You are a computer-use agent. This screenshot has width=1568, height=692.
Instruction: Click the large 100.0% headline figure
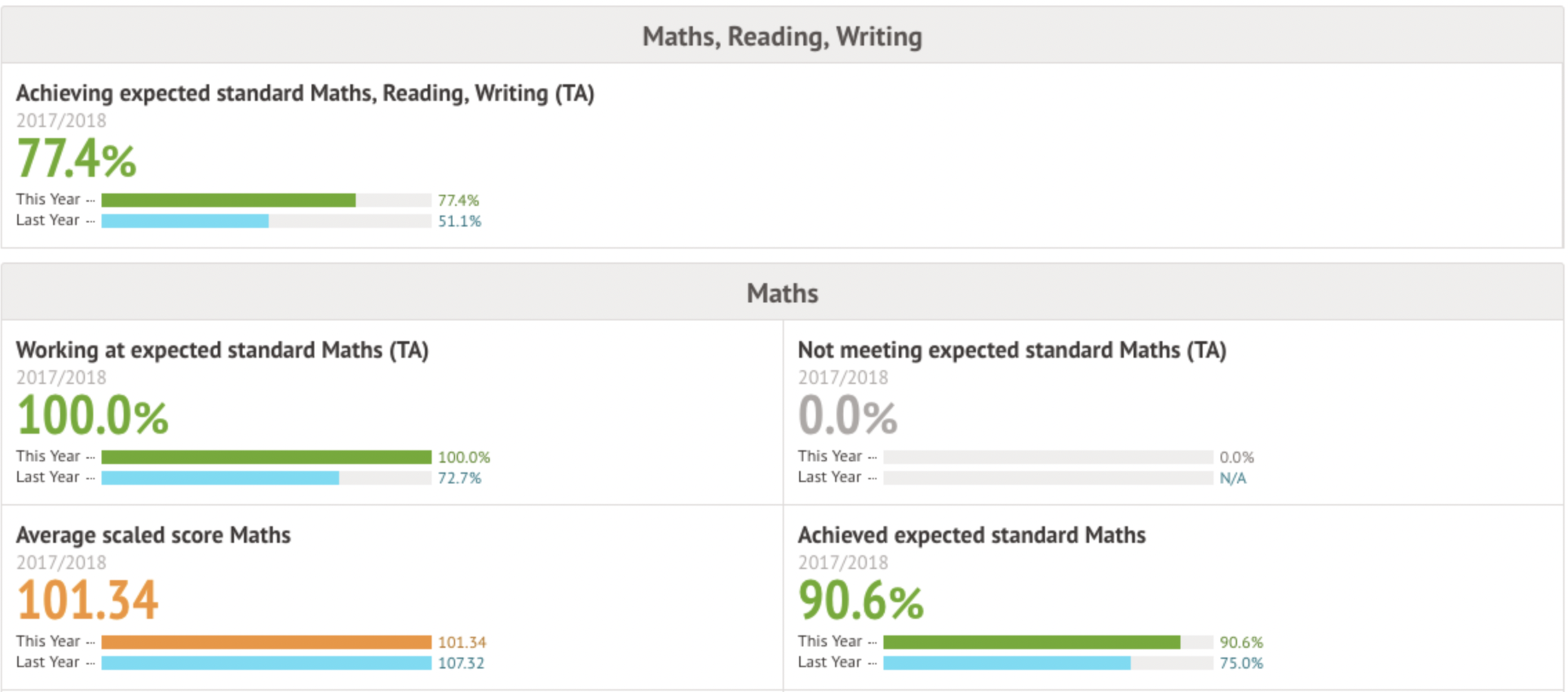[92, 416]
